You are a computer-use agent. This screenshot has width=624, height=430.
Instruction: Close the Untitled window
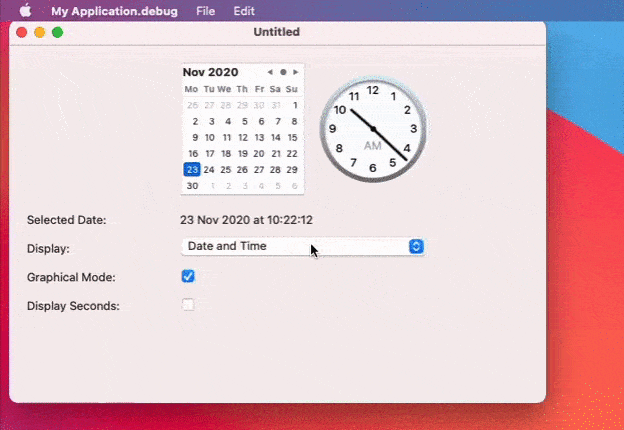21,32
